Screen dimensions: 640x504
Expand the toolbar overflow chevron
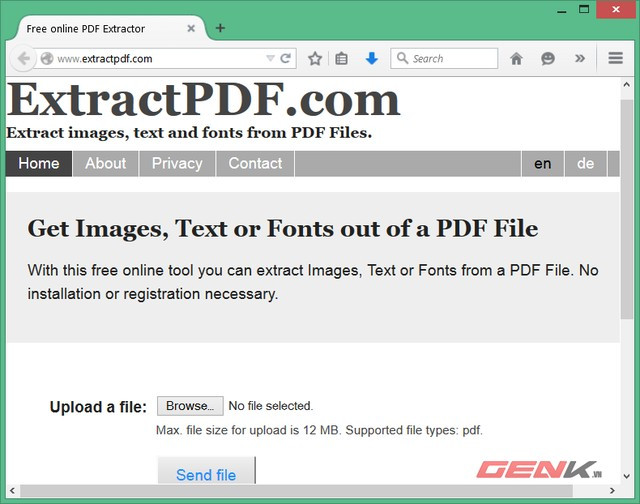(580, 58)
